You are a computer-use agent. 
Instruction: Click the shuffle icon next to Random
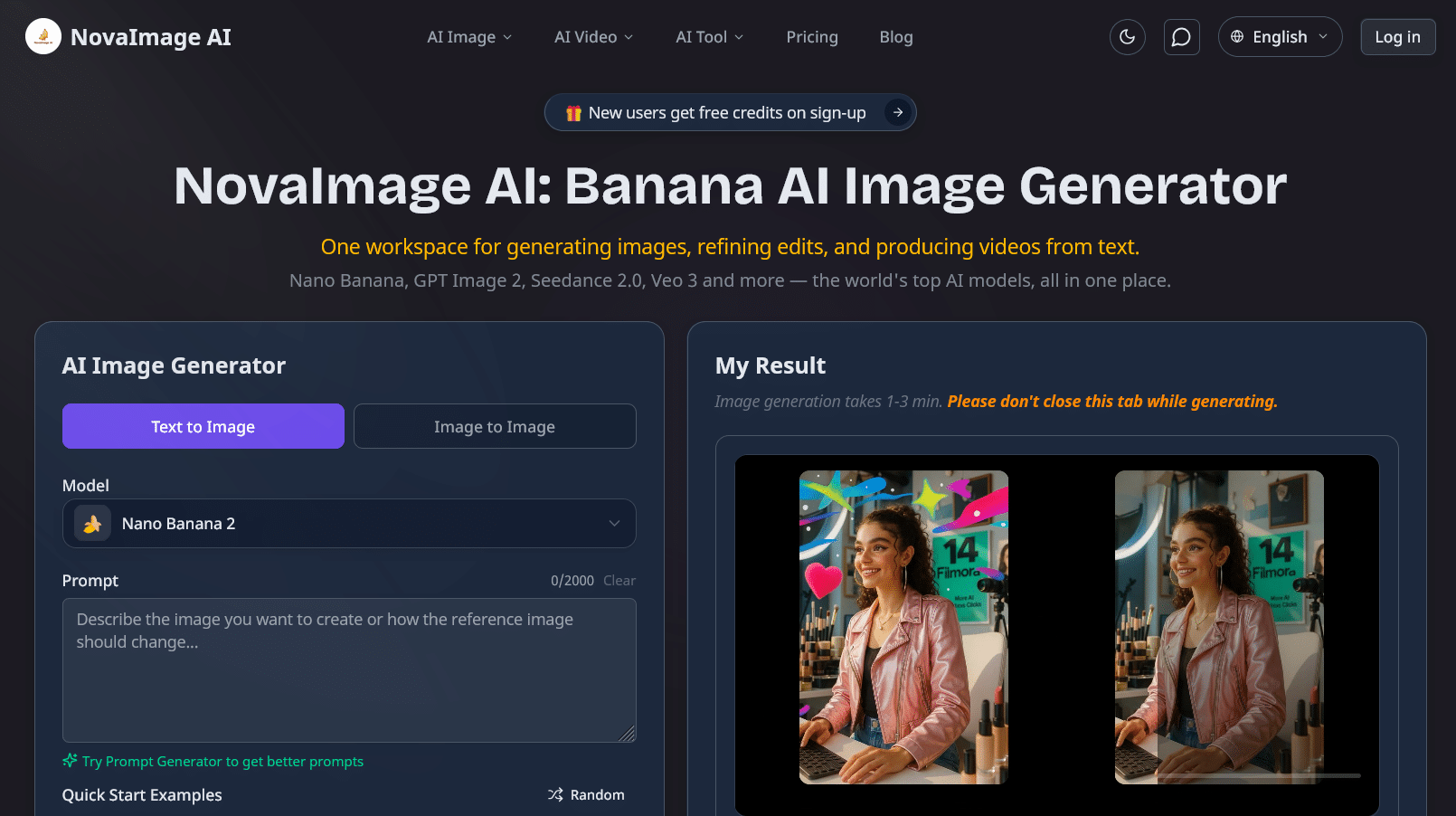click(x=555, y=794)
